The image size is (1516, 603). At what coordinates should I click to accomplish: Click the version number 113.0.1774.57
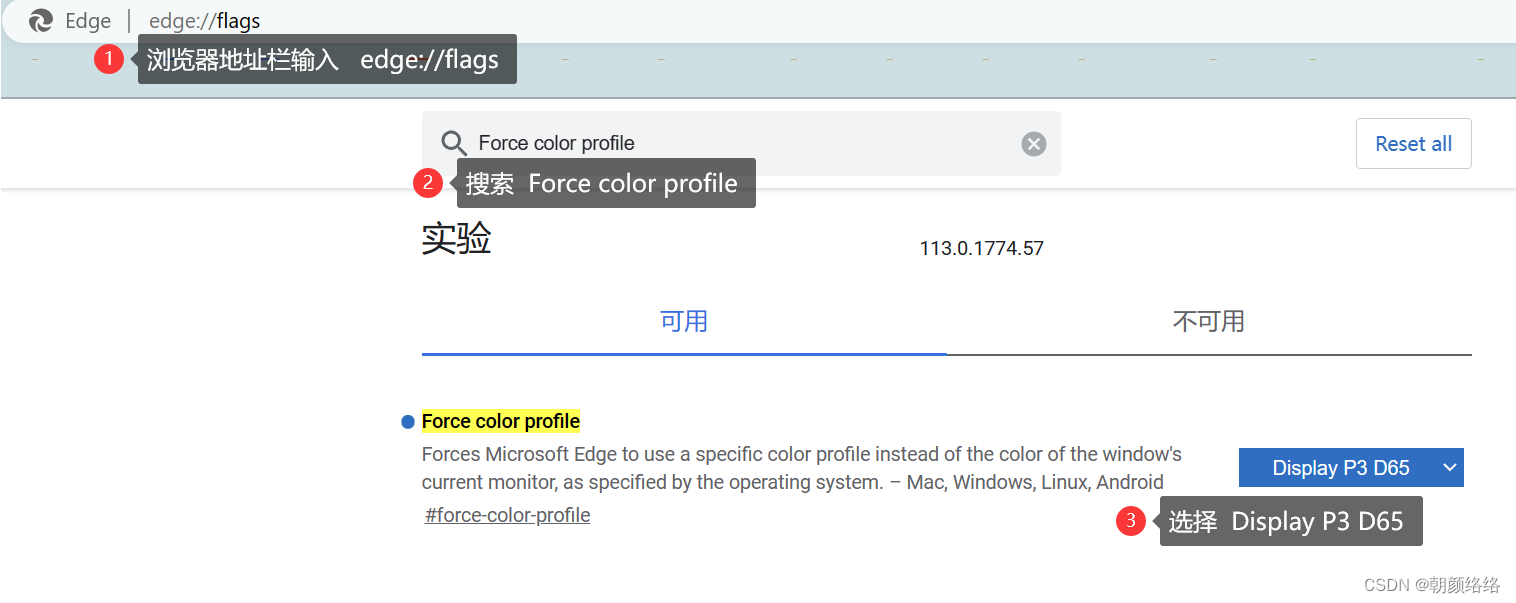(982, 248)
